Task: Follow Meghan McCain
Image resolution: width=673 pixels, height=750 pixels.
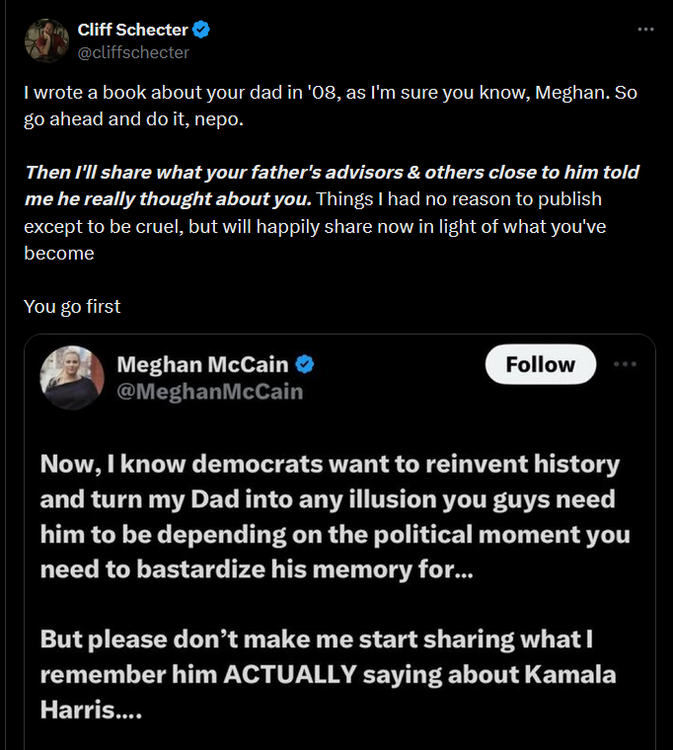Action: coord(540,365)
